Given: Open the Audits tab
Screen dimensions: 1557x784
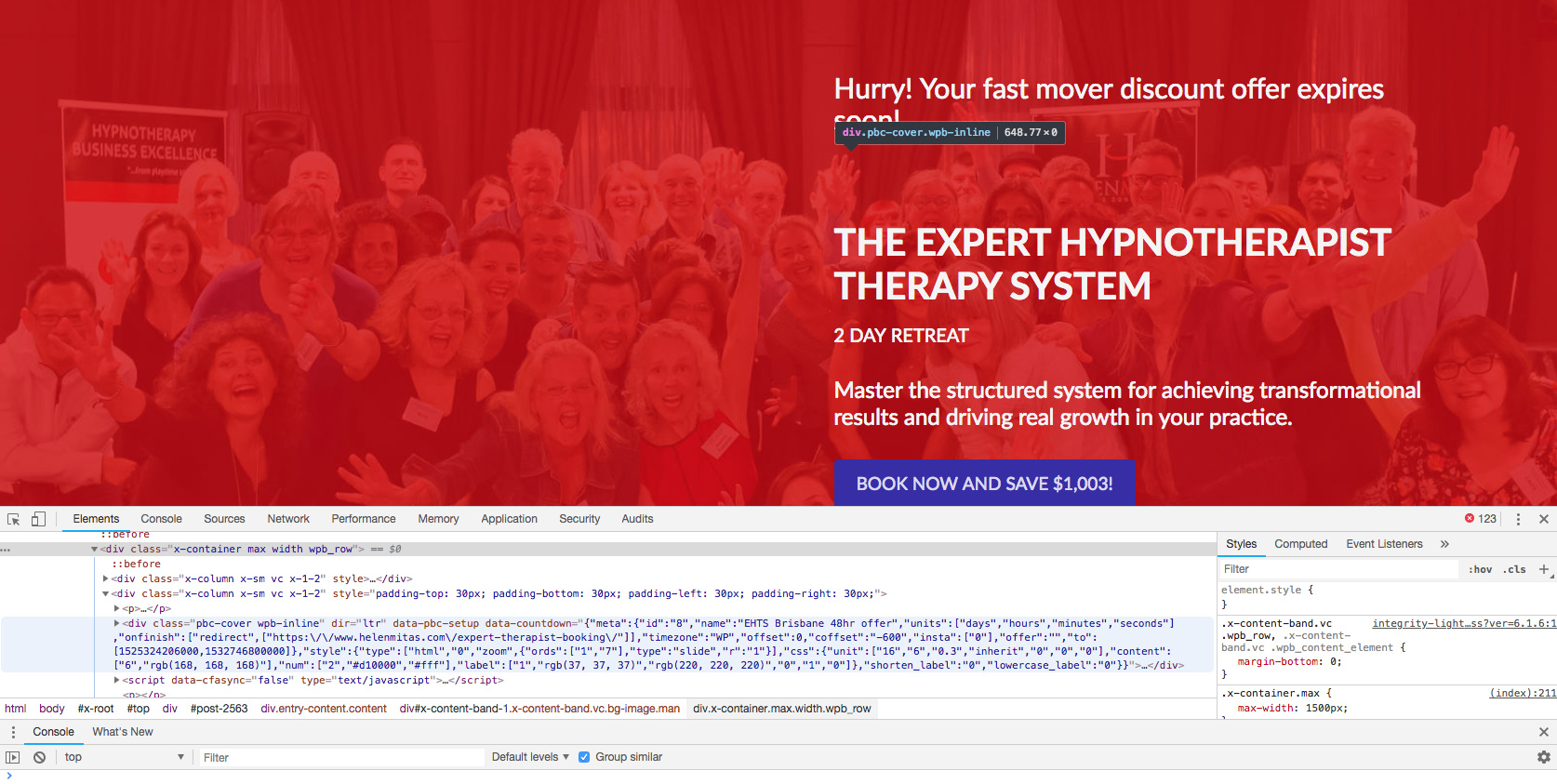Looking at the screenshot, I should click(637, 519).
